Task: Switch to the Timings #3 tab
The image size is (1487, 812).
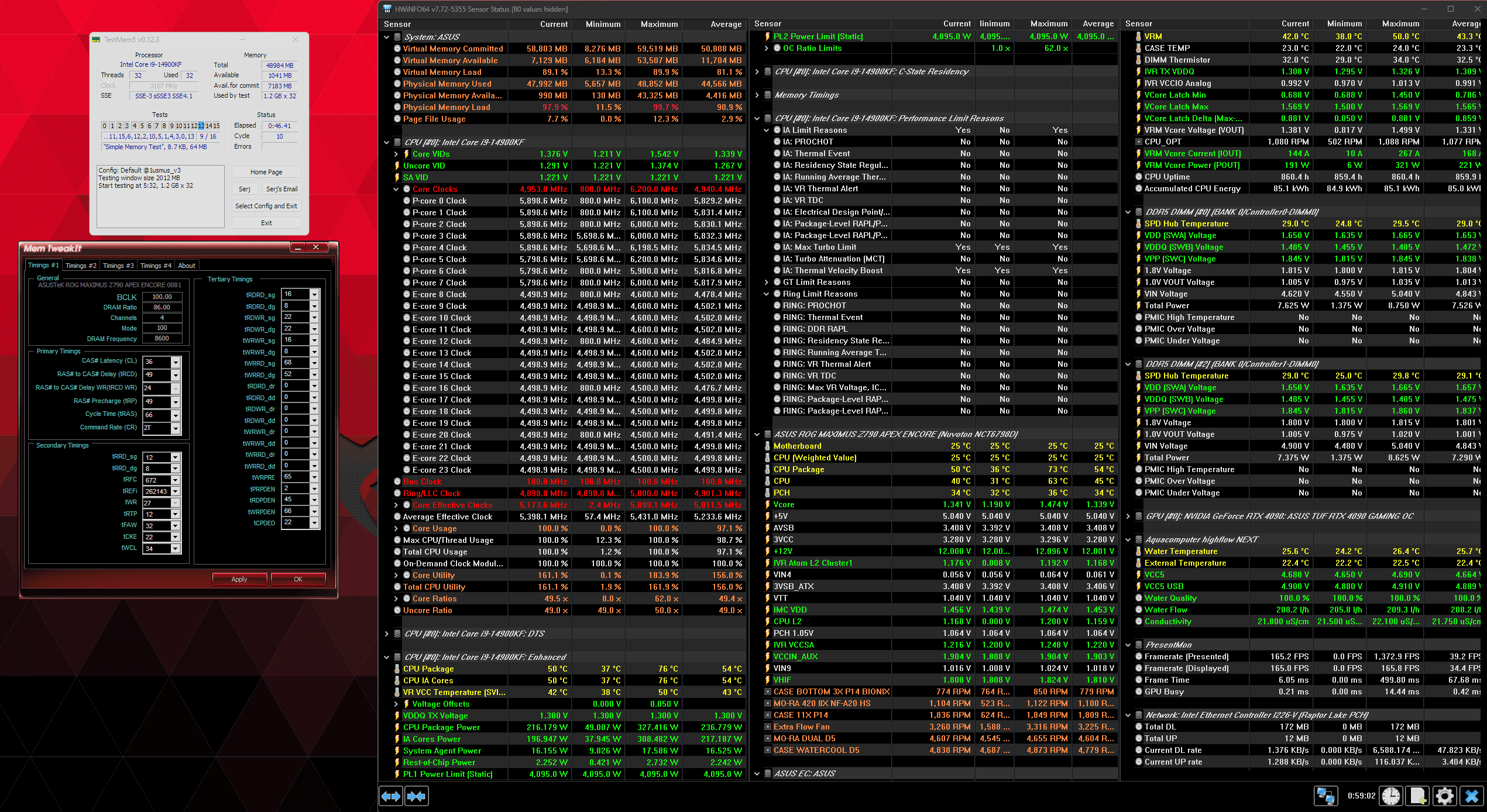Action: click(118, 266)
